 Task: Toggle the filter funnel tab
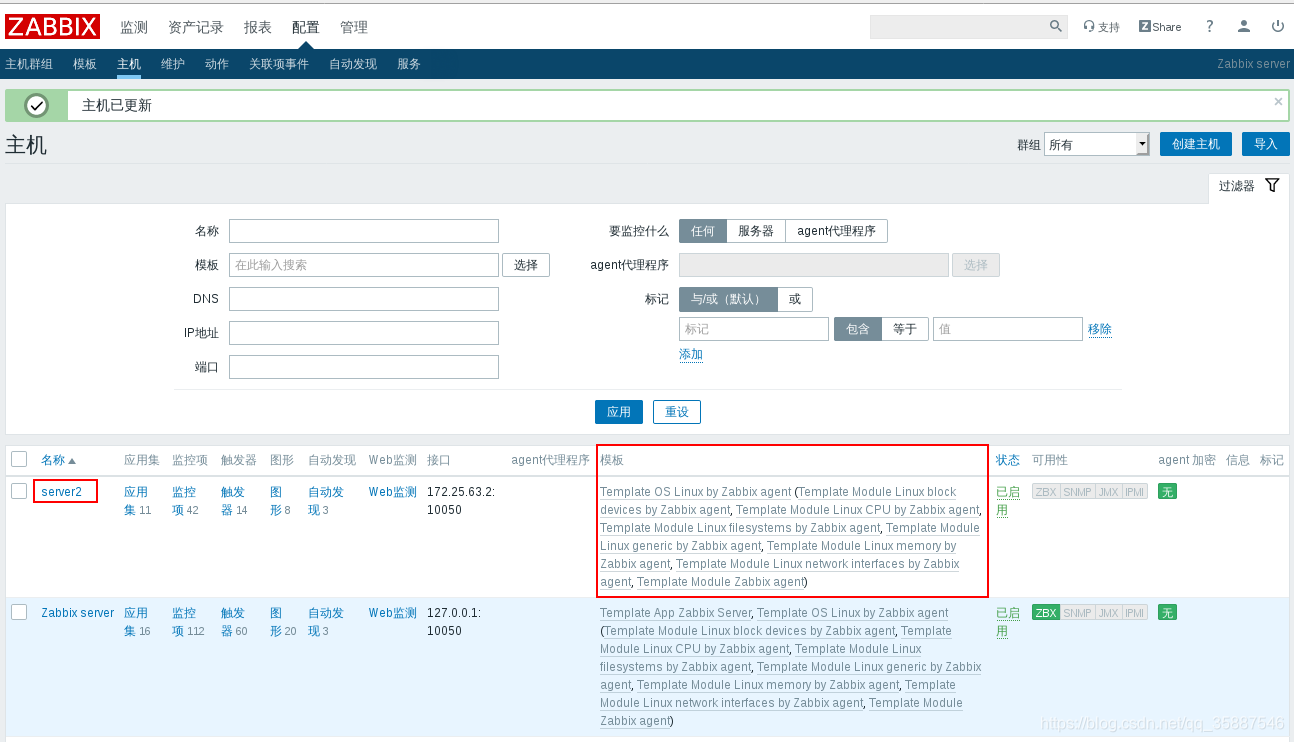pyautogui.click(x=1249, y=186)
